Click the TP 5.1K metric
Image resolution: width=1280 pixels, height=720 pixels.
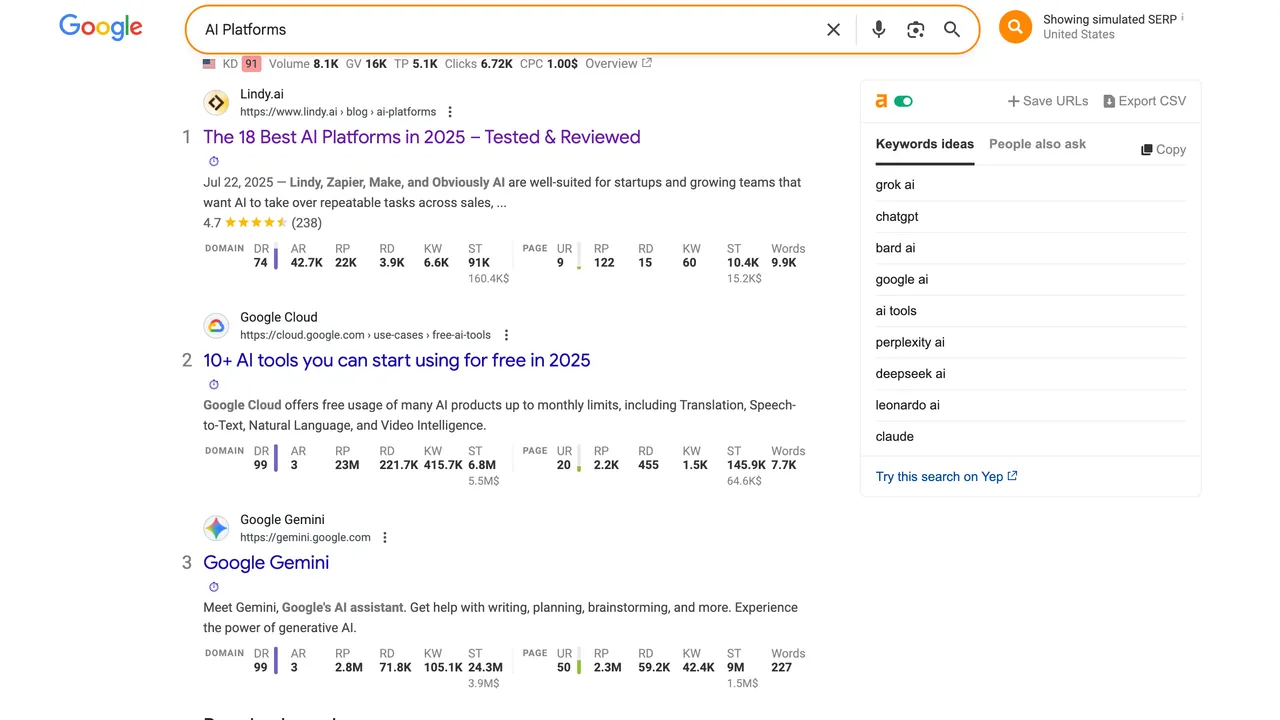click(x=416, y=63)
